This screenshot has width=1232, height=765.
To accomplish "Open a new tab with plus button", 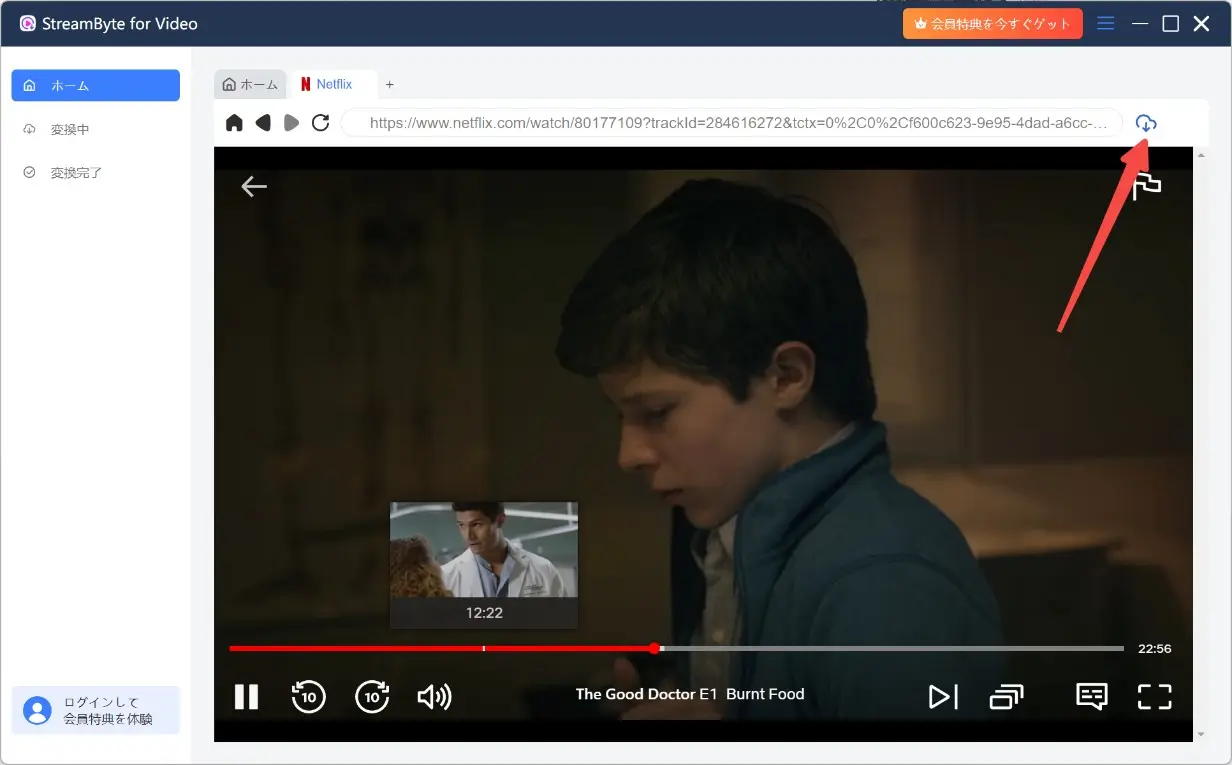I will (390, 85).
